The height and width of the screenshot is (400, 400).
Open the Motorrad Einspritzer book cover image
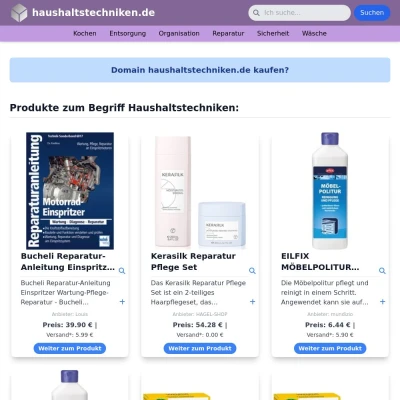(70, 191)
